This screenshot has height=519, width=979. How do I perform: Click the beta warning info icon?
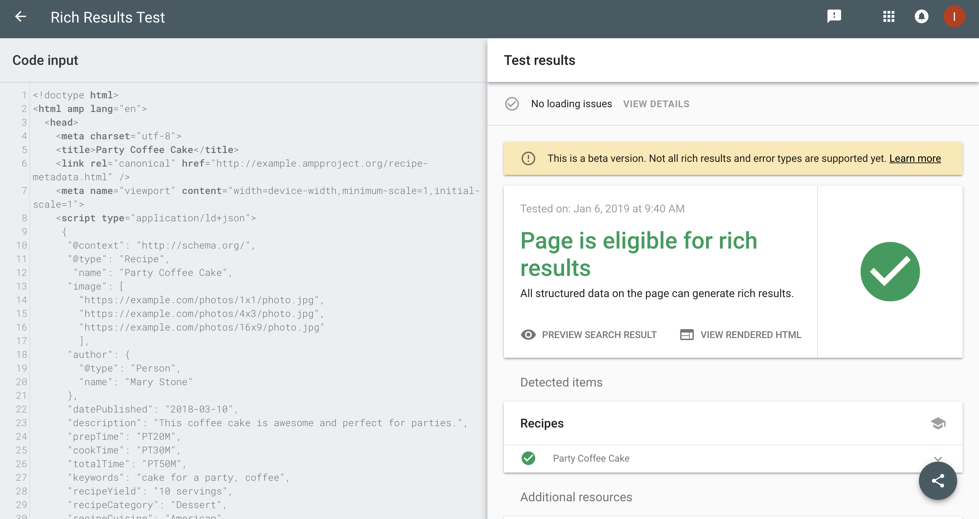[528, 158]
